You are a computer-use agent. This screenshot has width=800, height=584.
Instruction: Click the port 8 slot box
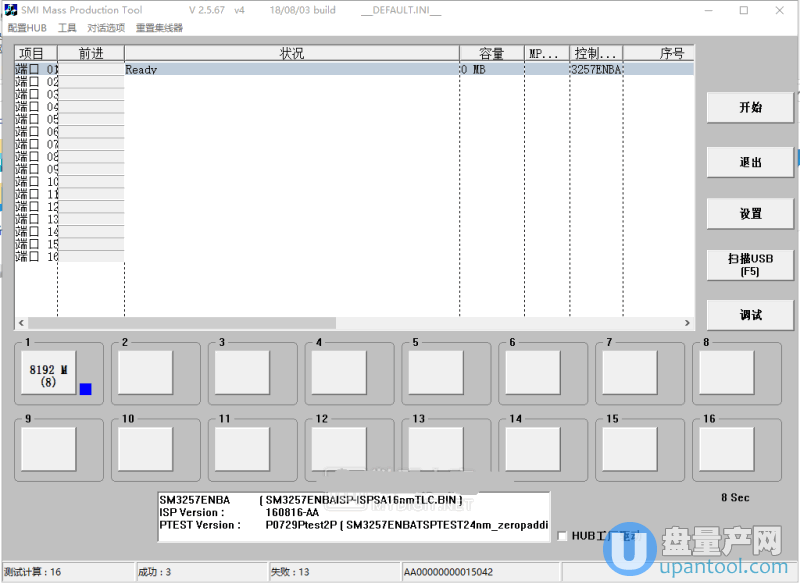pyautogui.click(x=725, y=374)
